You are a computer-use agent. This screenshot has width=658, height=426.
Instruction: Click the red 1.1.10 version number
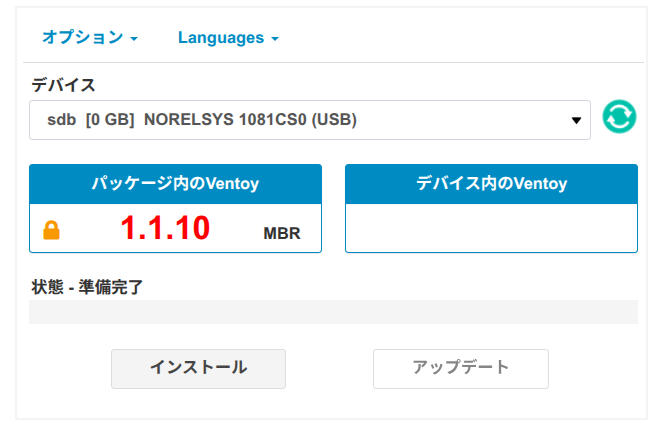coord(165,229)
